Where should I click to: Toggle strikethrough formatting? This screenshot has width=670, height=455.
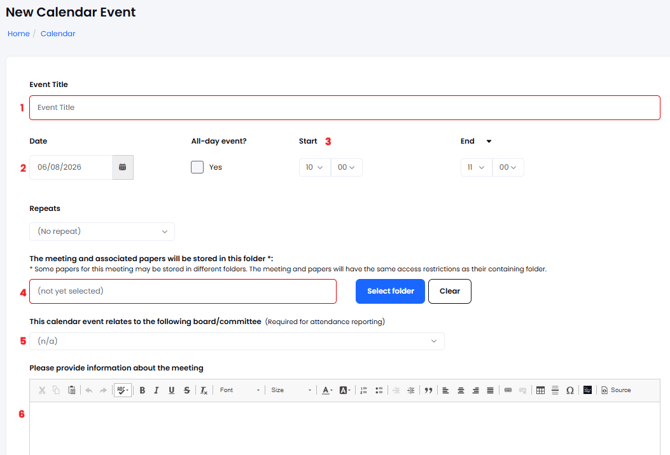(187, 390)
